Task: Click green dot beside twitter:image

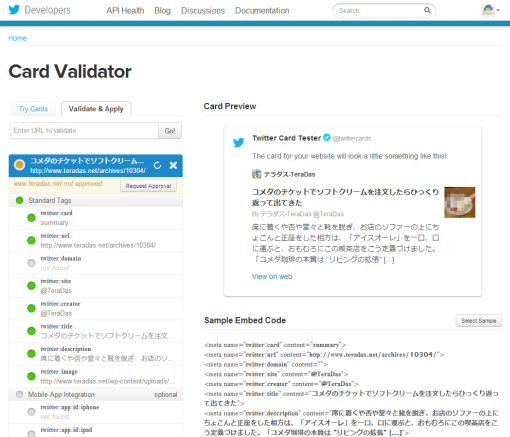Action: point(31,376)
